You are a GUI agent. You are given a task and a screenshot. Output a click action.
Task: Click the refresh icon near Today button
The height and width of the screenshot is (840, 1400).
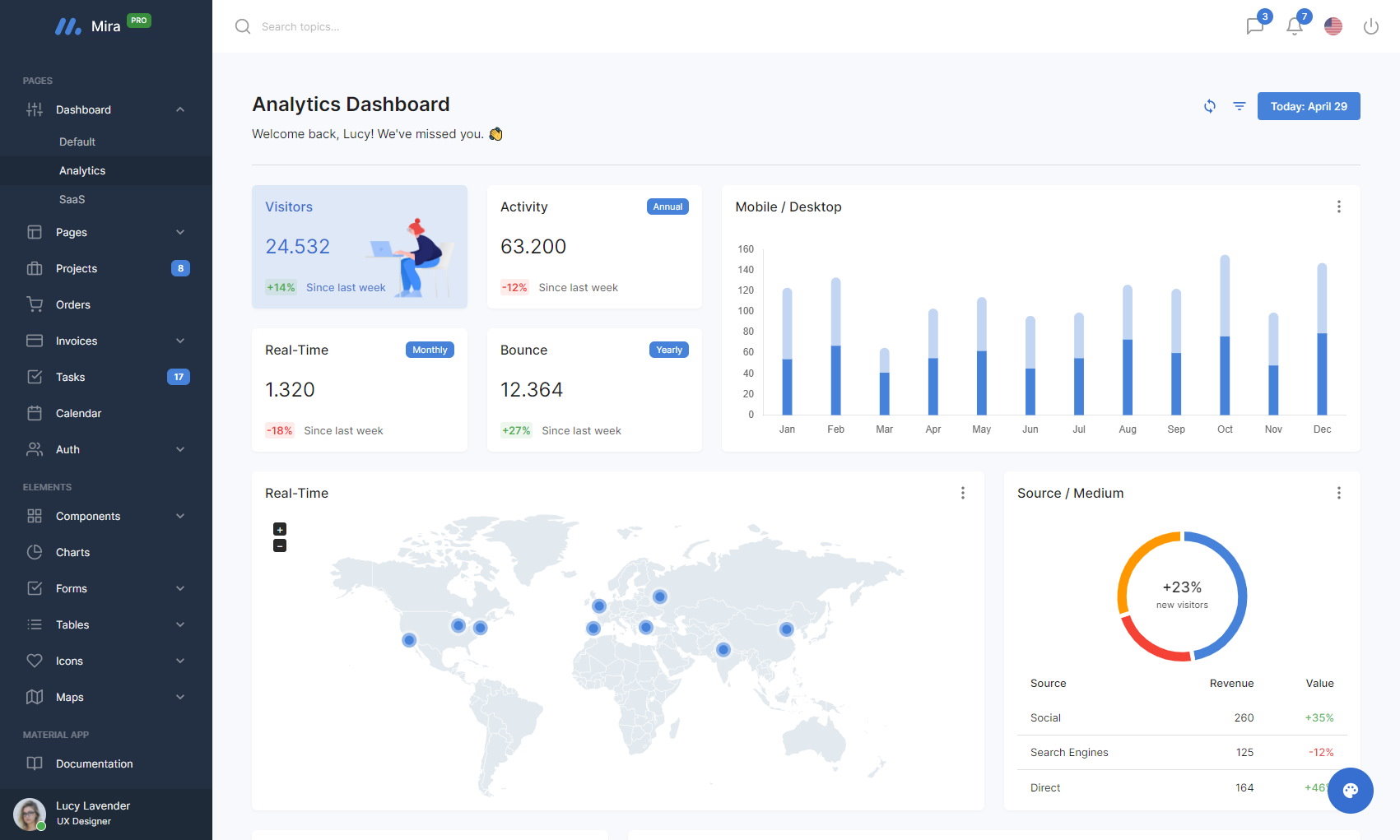coord(1210,106)
